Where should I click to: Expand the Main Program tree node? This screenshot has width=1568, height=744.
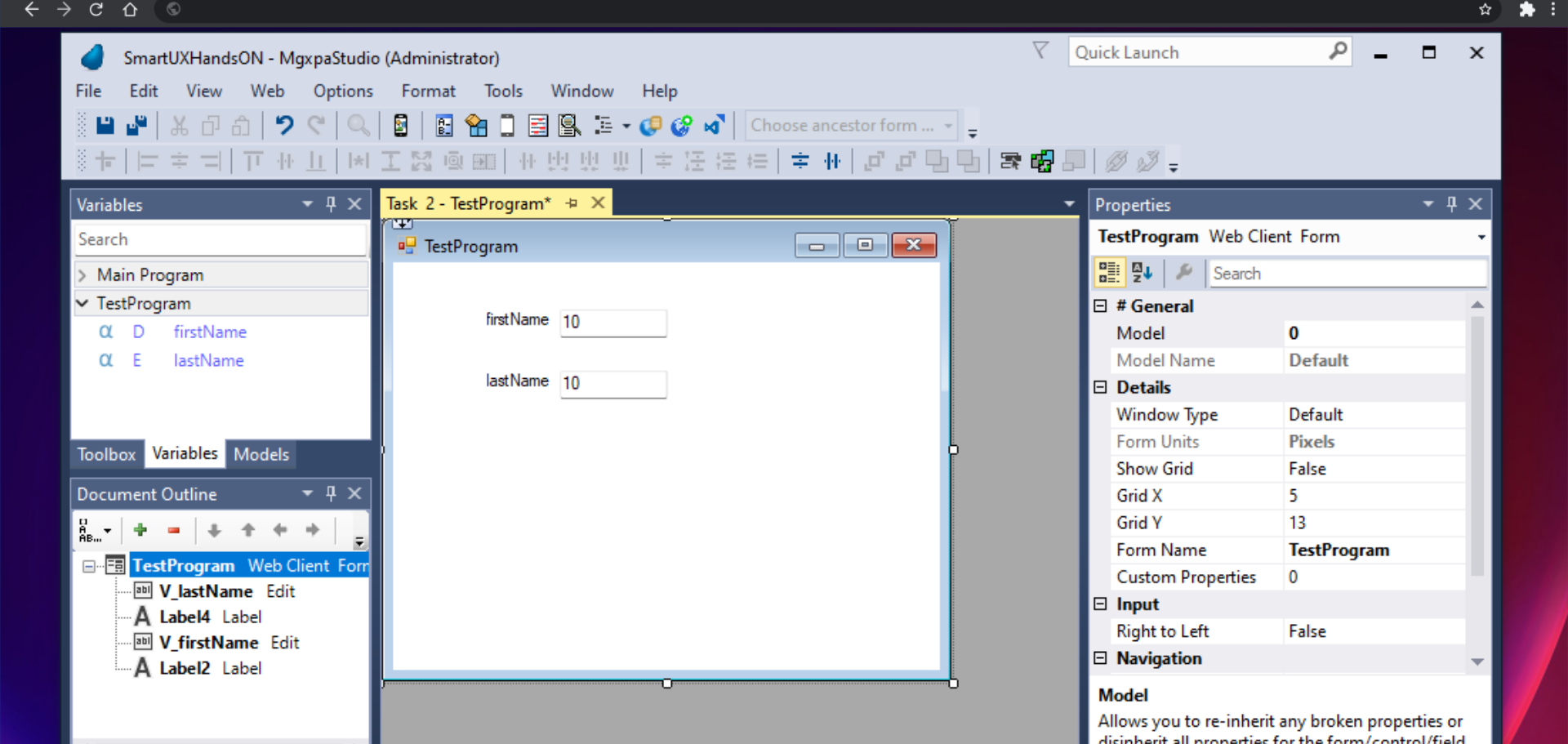(x=82, y=275)
